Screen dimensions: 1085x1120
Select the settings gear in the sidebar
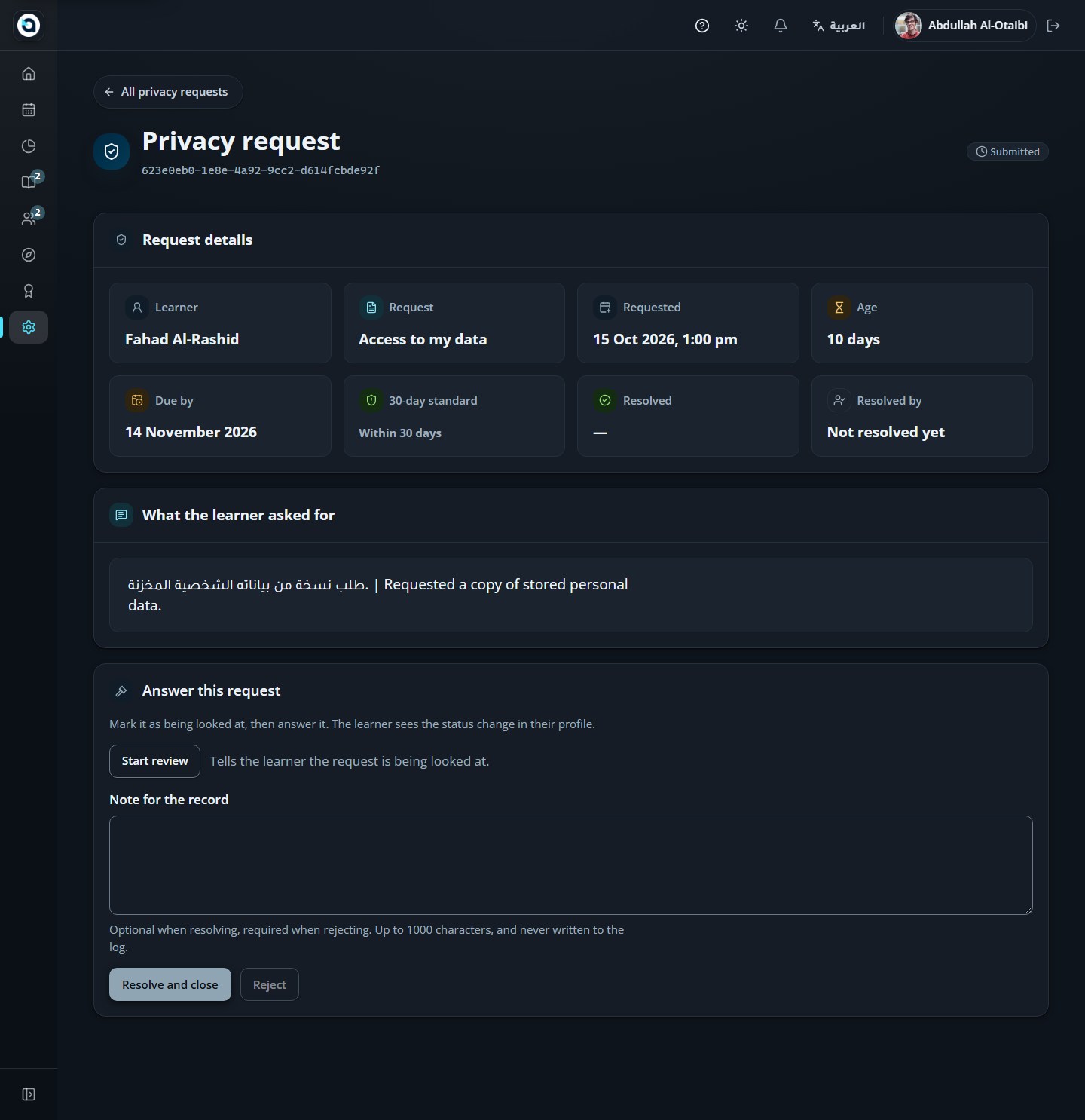point(29,327)
